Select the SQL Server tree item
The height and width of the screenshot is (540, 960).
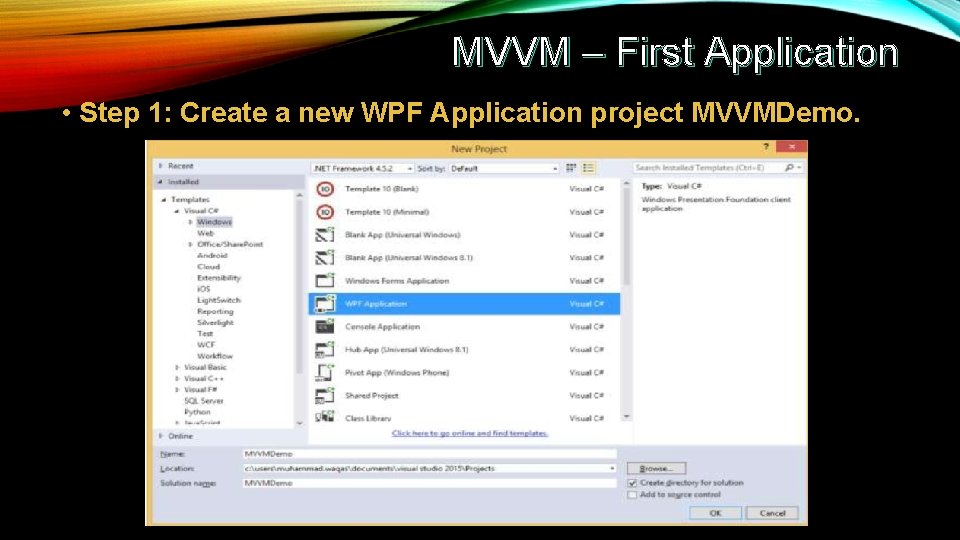pyautogui.click(x=204, y=401)
